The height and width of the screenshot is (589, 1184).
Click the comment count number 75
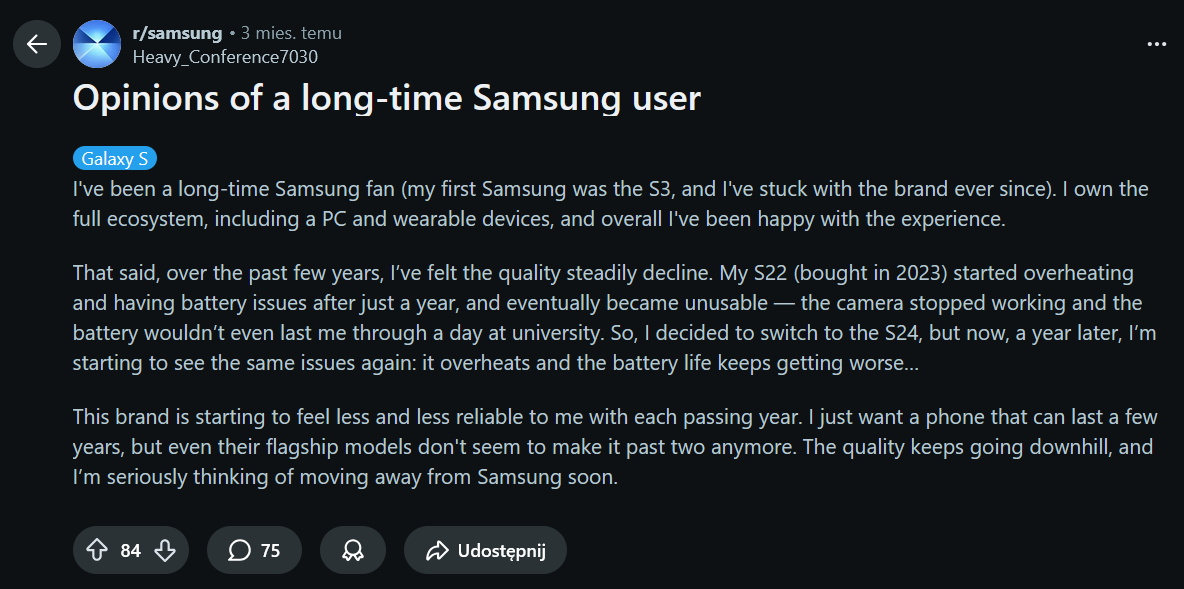270,550
